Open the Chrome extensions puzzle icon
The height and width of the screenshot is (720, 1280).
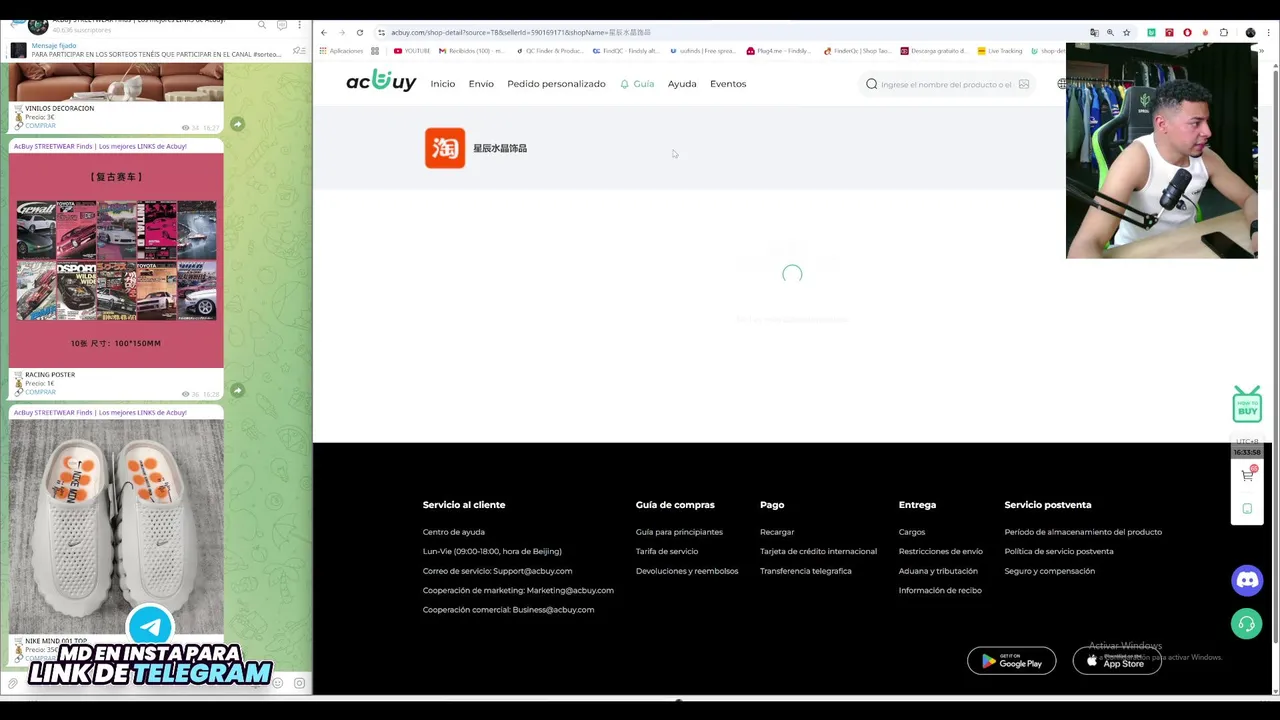coord(1224,32)
